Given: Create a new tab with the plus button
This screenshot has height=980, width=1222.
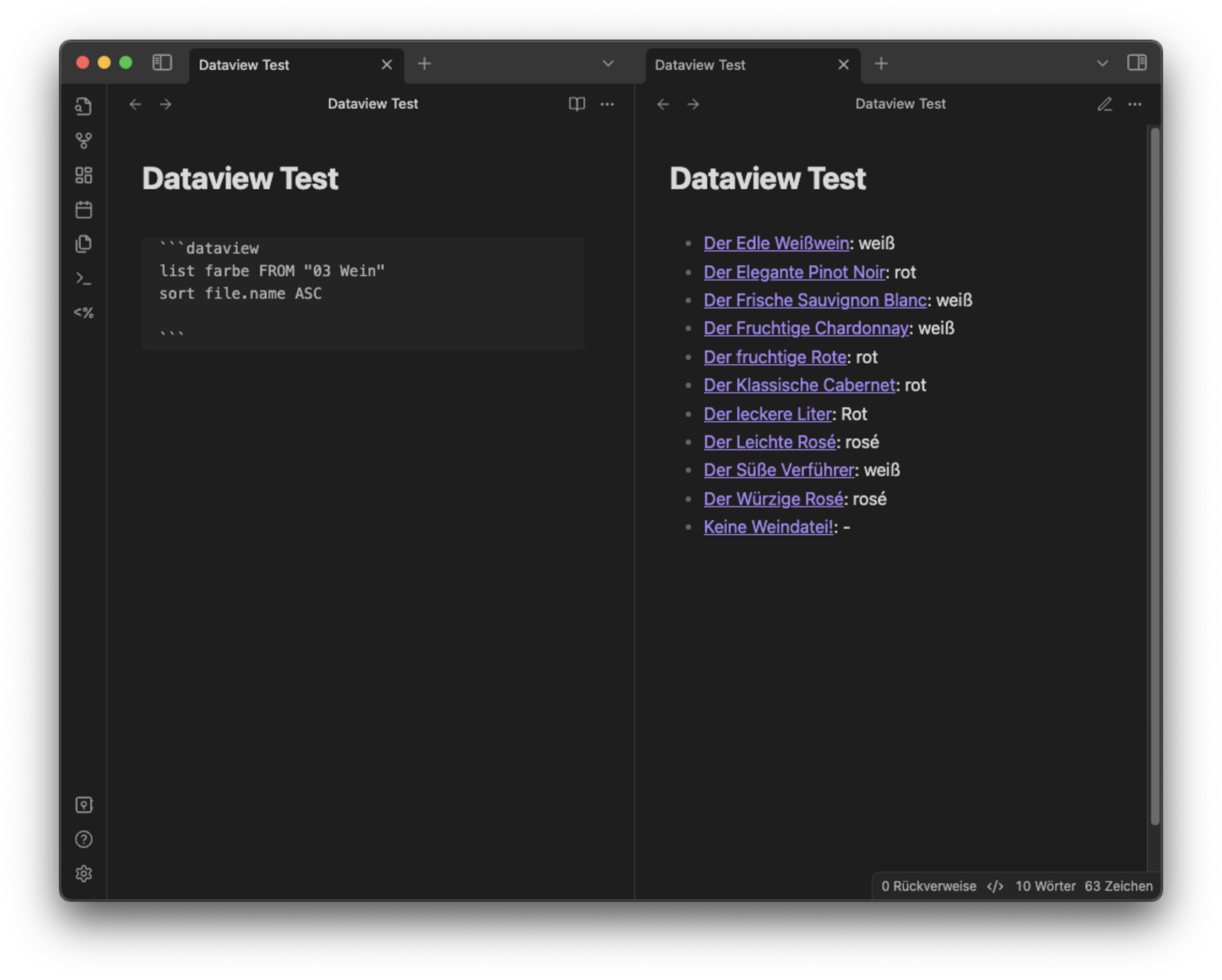Looking at the screenshot, I should pos(425,63).
